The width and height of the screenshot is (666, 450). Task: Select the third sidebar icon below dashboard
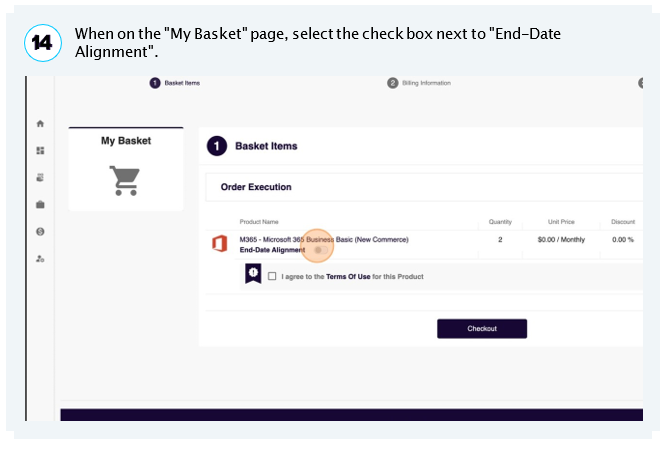click(40, 178)
